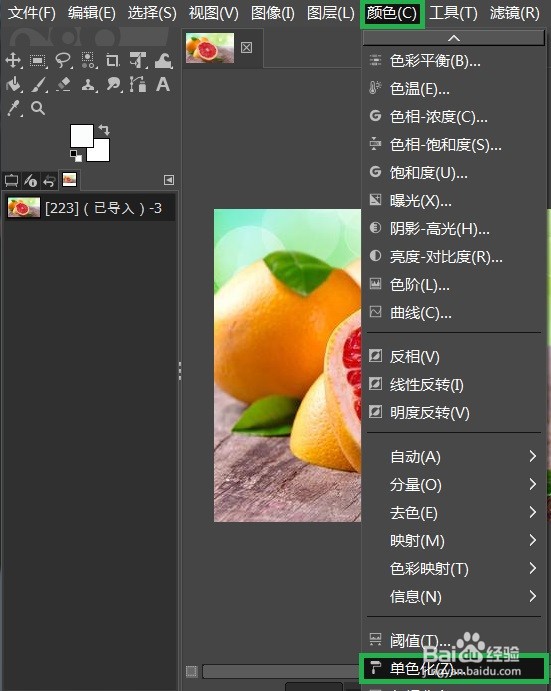Choose 曲线(C)... curves entry
This screenshot has height=691, width=551.
(454, 313)
